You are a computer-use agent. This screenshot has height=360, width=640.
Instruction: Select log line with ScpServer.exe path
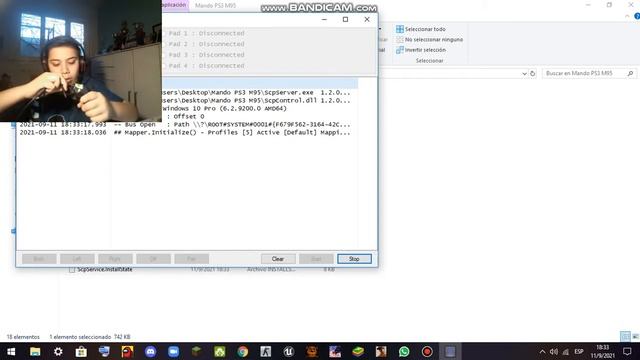point(256,92)
